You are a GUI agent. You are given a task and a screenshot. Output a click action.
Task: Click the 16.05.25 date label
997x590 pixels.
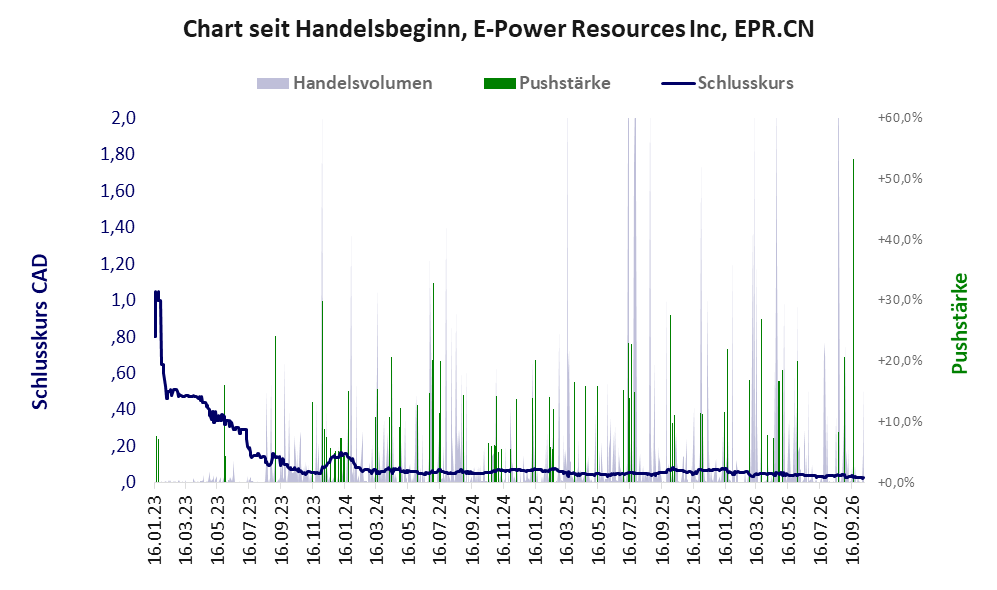pyautogui.click(x=598, y=529)
